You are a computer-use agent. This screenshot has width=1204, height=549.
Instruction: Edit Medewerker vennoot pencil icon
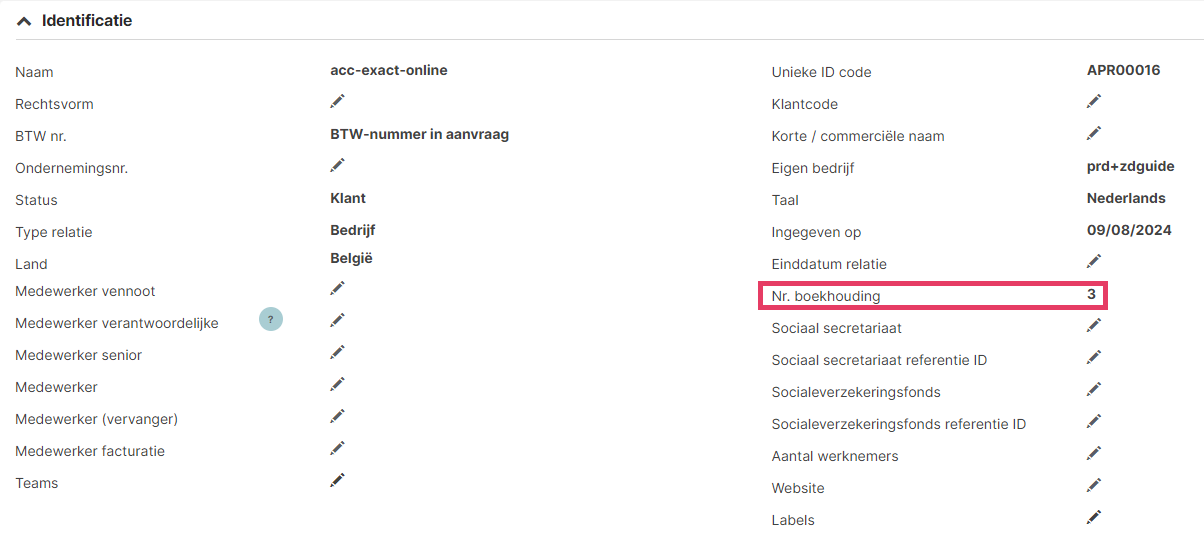pos(338,288)
